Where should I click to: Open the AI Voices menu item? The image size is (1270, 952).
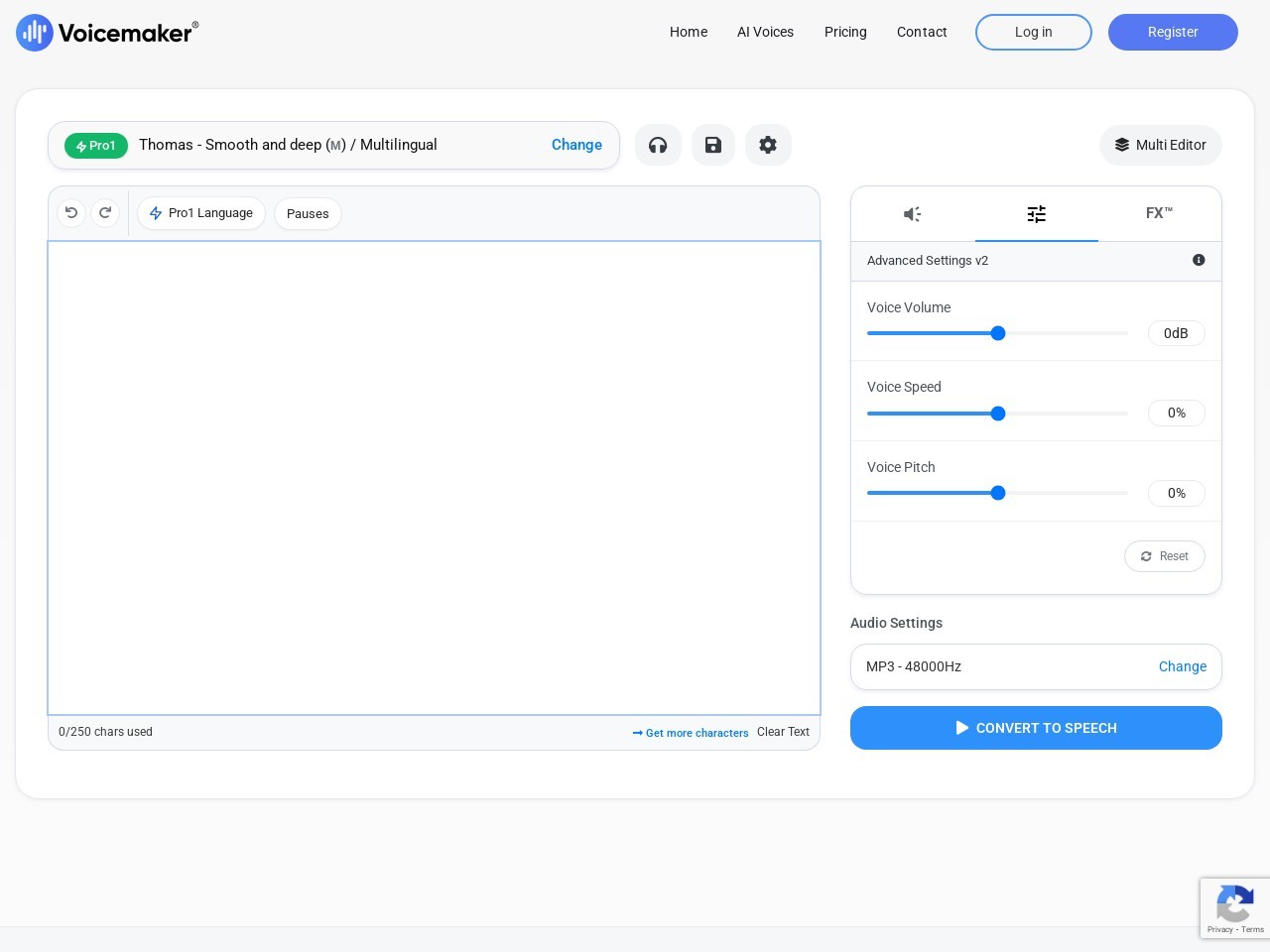click(x=765, y=32)
